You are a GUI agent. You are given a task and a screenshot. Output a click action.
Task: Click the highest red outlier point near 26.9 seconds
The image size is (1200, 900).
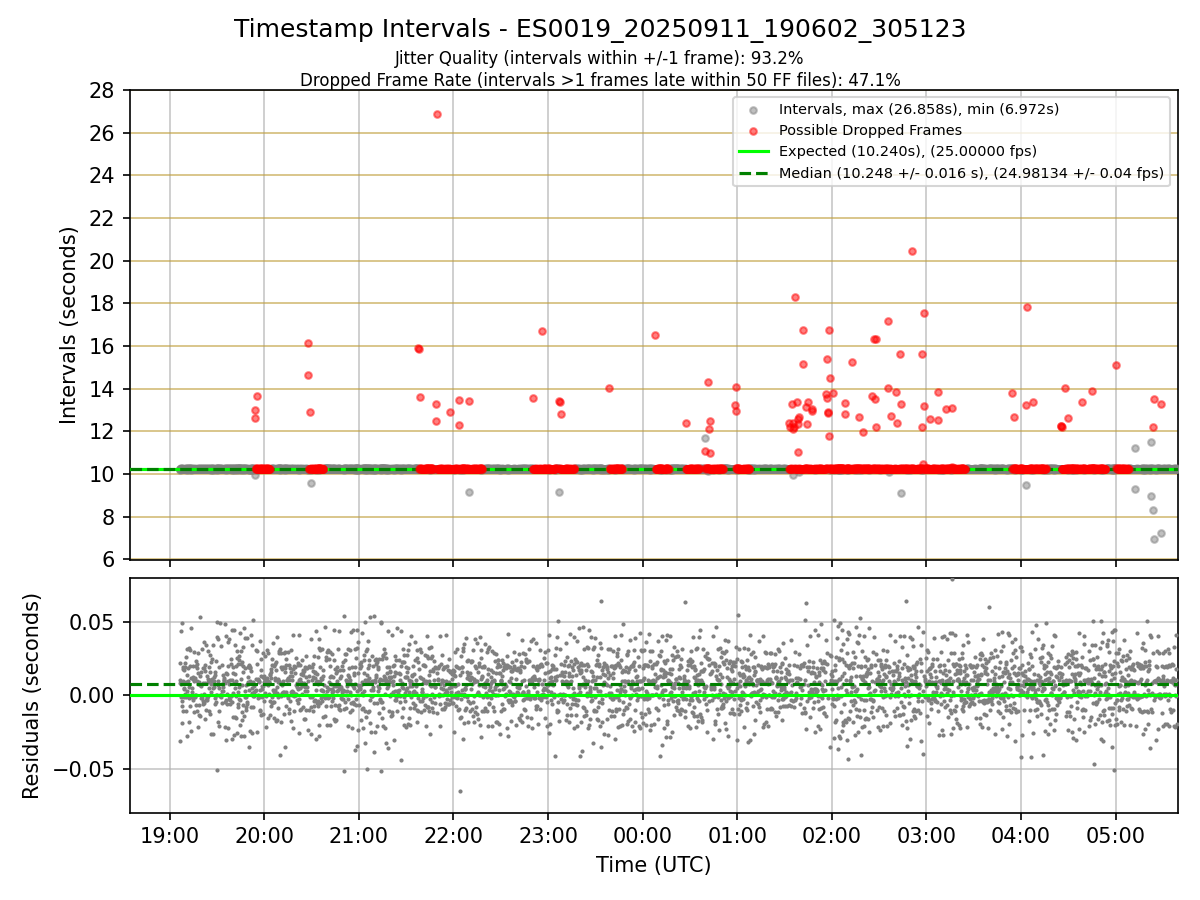click(437, 114)
